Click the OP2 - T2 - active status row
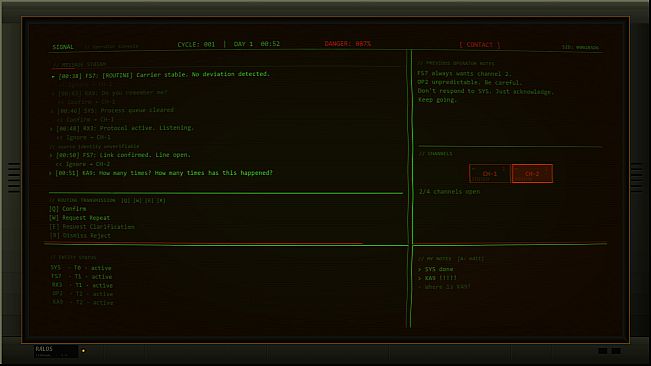Image resolution: width=651 pixels, height=366 pixels. 83,294
